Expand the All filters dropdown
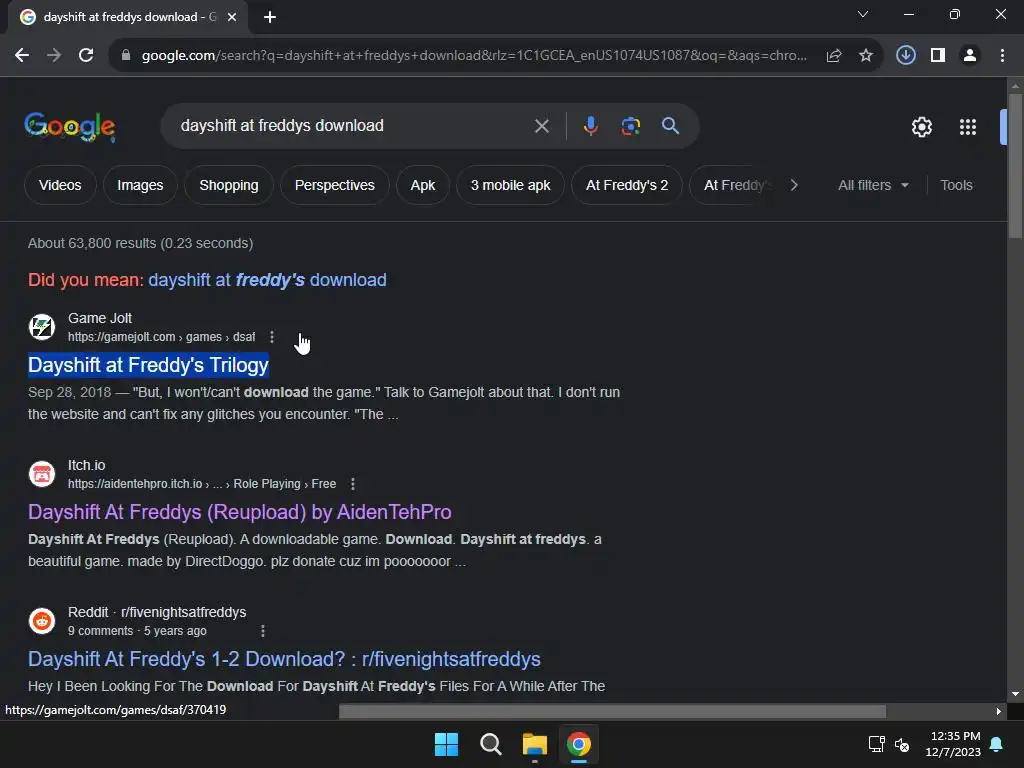The height and width of the screenshot is (768, 1024). [x=874, y=185]
